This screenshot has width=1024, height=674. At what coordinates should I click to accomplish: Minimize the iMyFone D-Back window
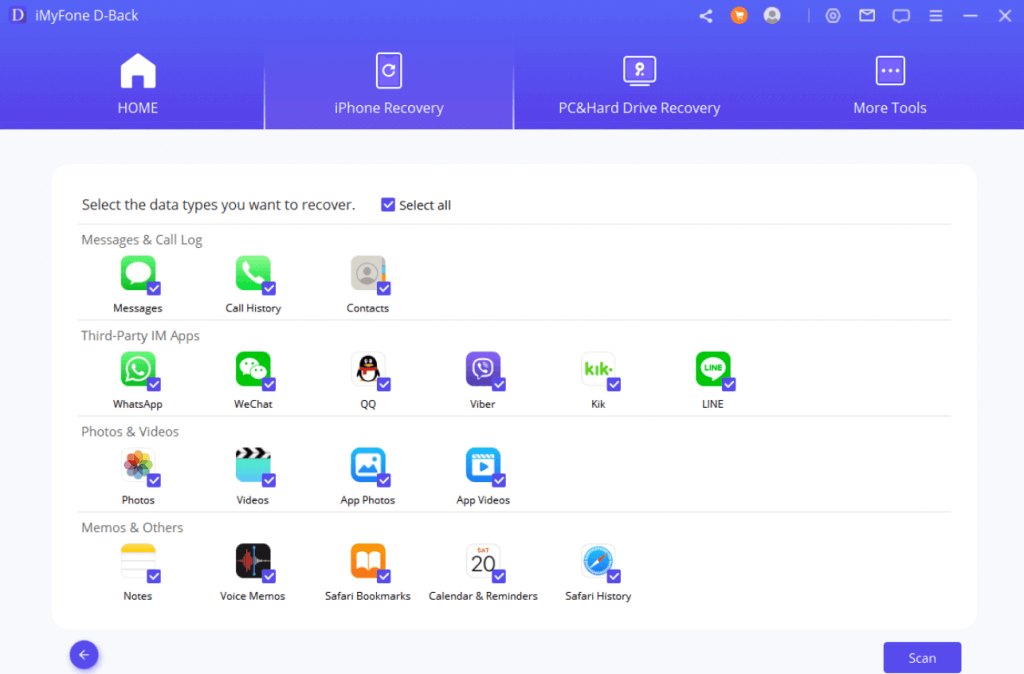coord(970,16)
